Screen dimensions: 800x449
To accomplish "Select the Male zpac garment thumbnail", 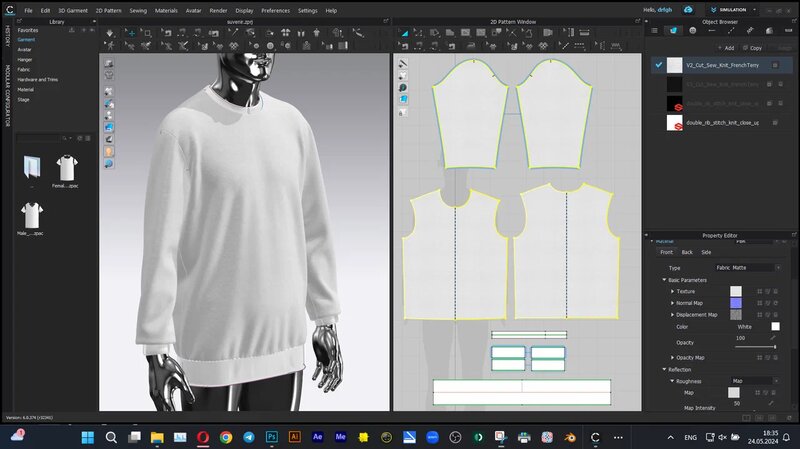I will point(32,218).
